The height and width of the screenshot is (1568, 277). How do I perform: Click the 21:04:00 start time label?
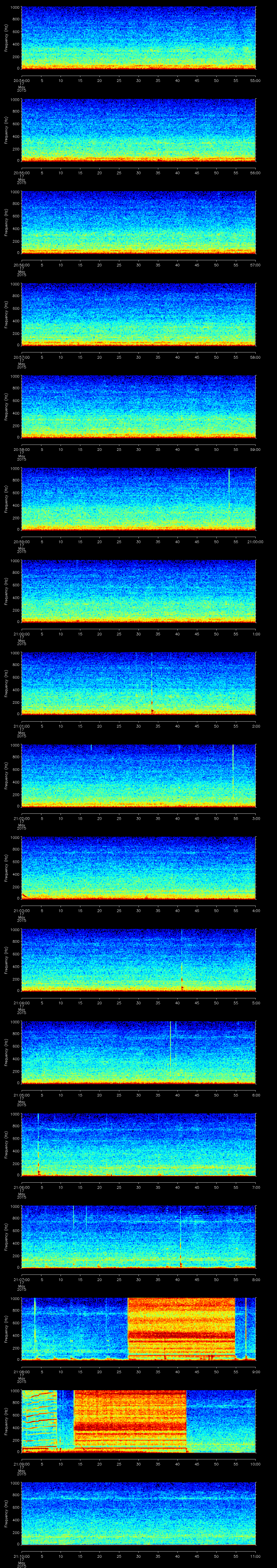(x=21, y=1003)
